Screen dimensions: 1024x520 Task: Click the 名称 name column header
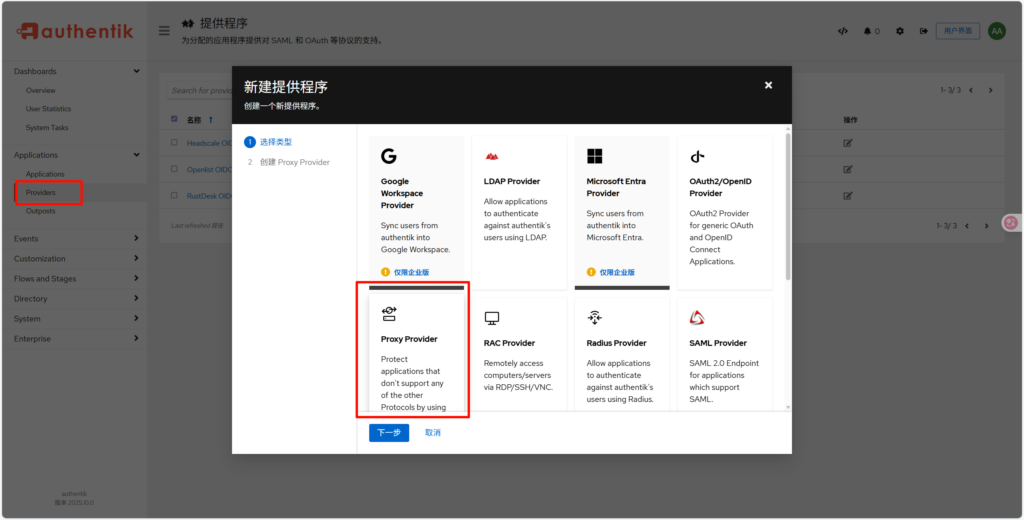[x=194, y=120]
